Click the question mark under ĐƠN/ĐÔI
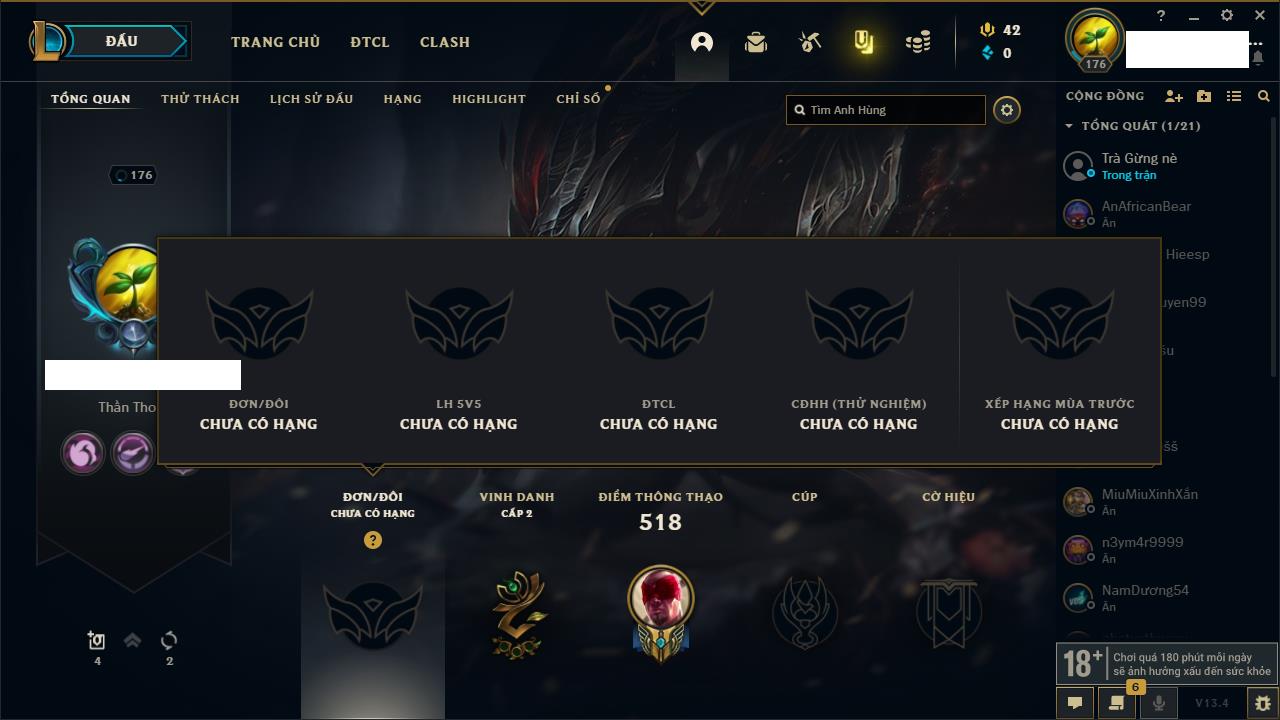This screenshot has width=1280, height=720. click(373, 540)
